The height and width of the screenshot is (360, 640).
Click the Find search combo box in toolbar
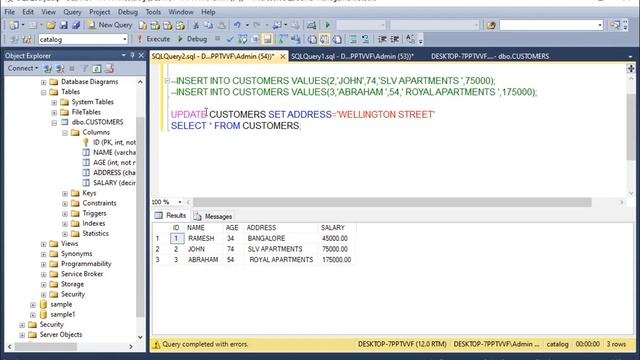tap(551, 25)
